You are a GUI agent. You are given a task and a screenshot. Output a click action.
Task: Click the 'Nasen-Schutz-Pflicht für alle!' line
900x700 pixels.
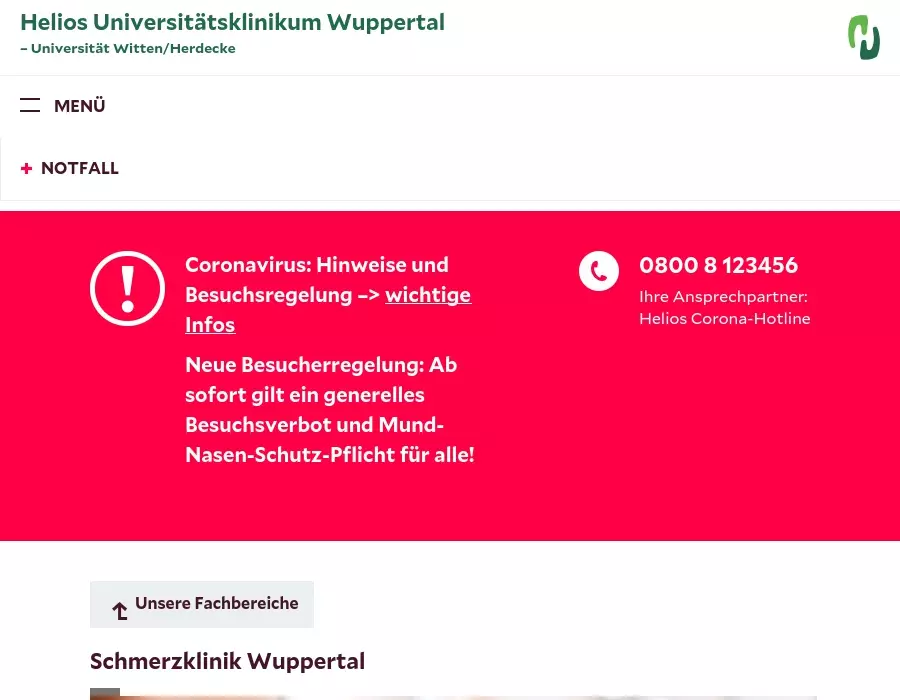(330, 454)
